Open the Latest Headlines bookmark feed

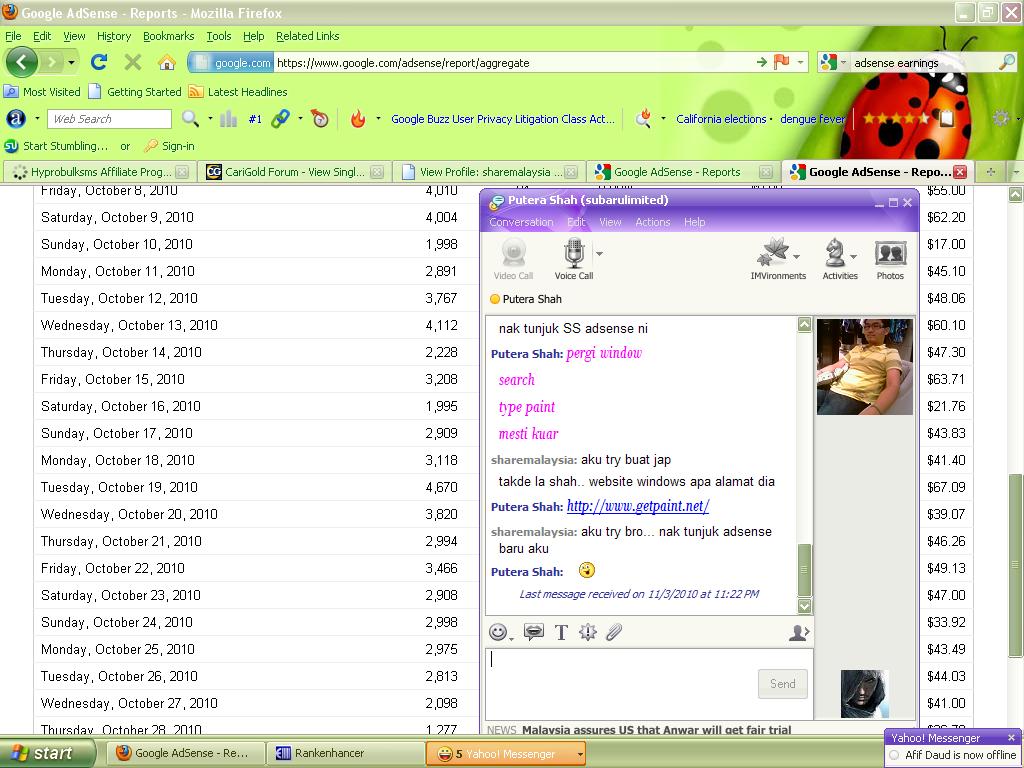(238, 92)
